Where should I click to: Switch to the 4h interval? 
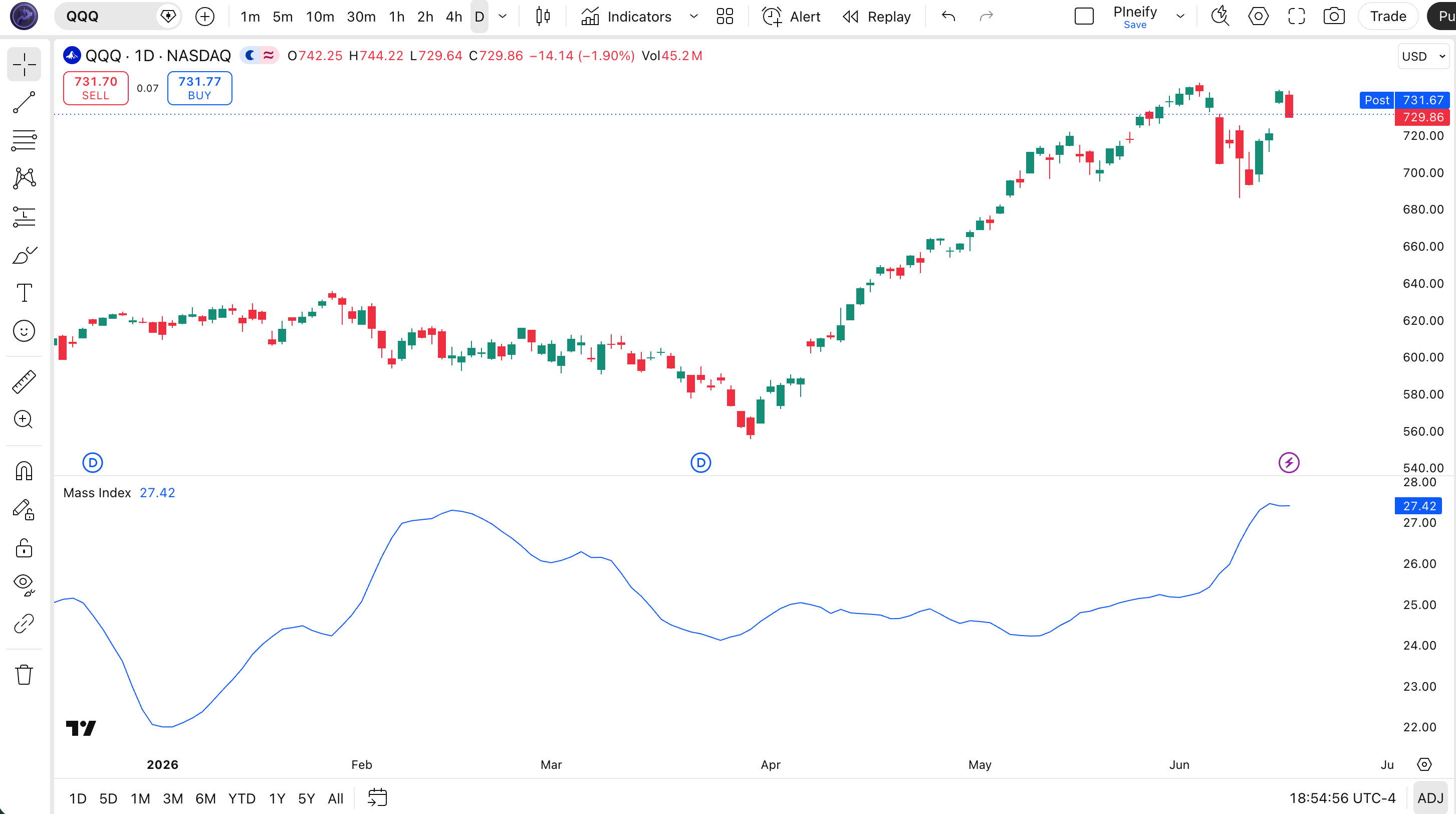pos(454,17)
